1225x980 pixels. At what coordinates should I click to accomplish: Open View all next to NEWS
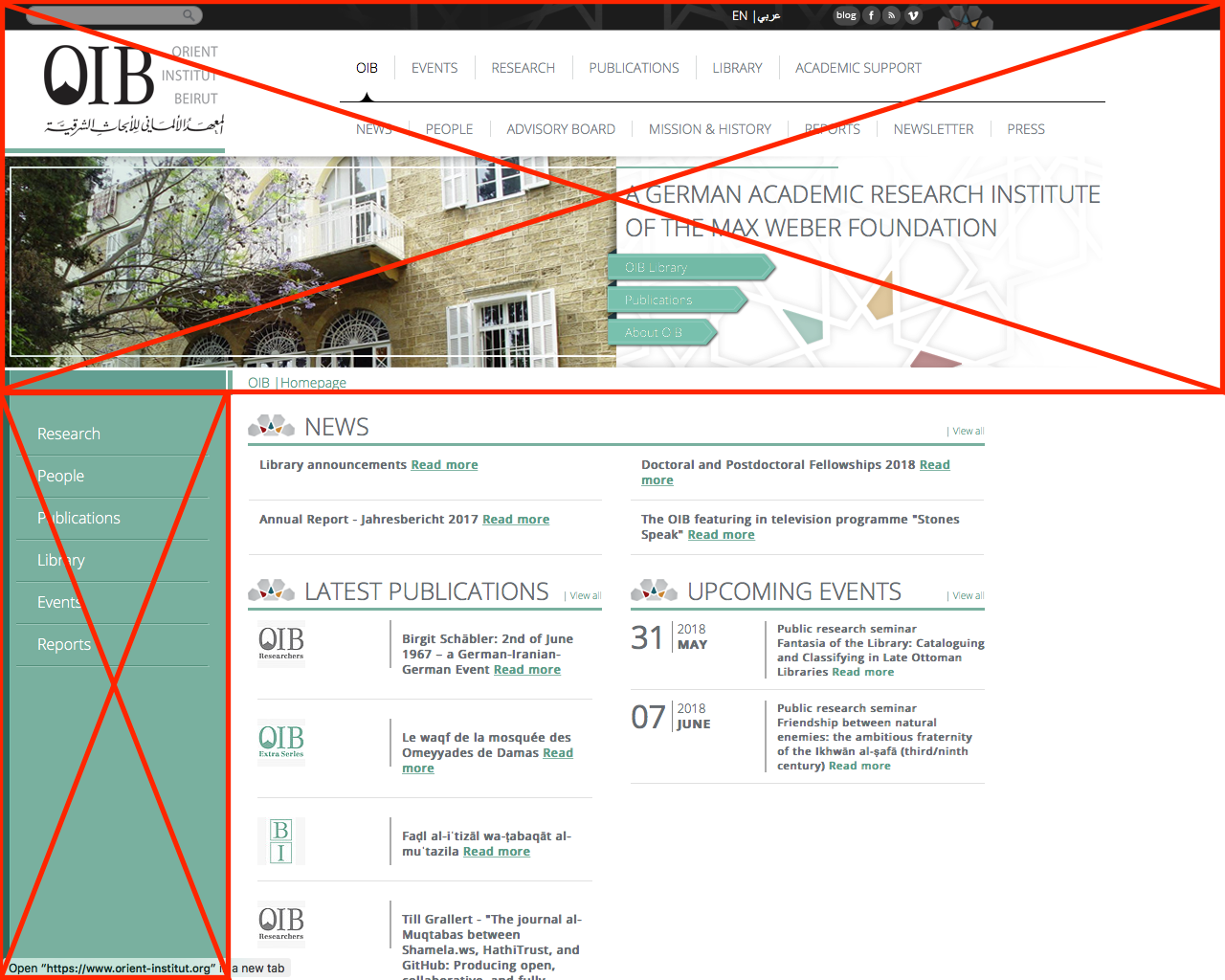click(967, 431)
